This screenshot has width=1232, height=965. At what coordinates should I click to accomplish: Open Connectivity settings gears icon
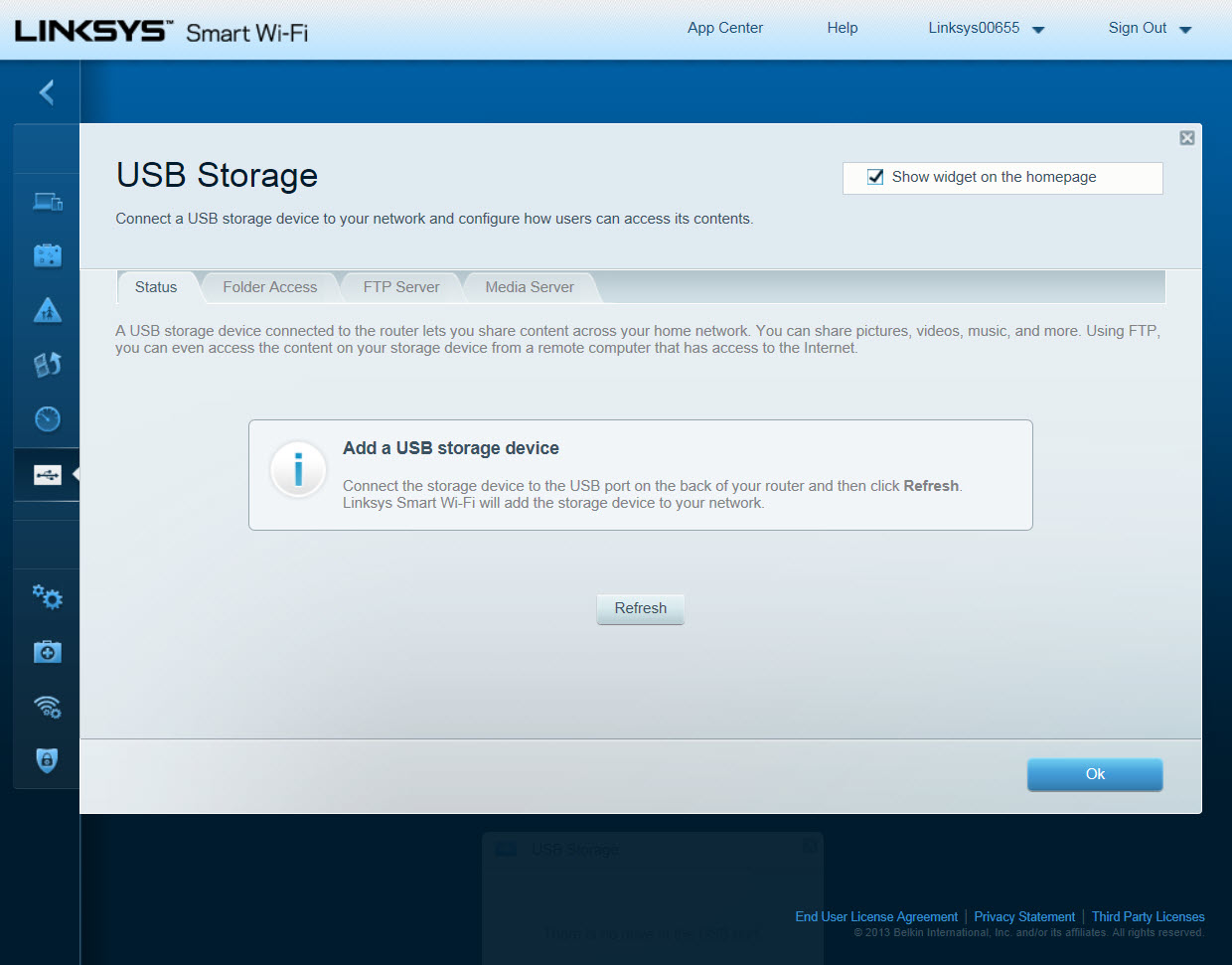(x=47, y=597)
